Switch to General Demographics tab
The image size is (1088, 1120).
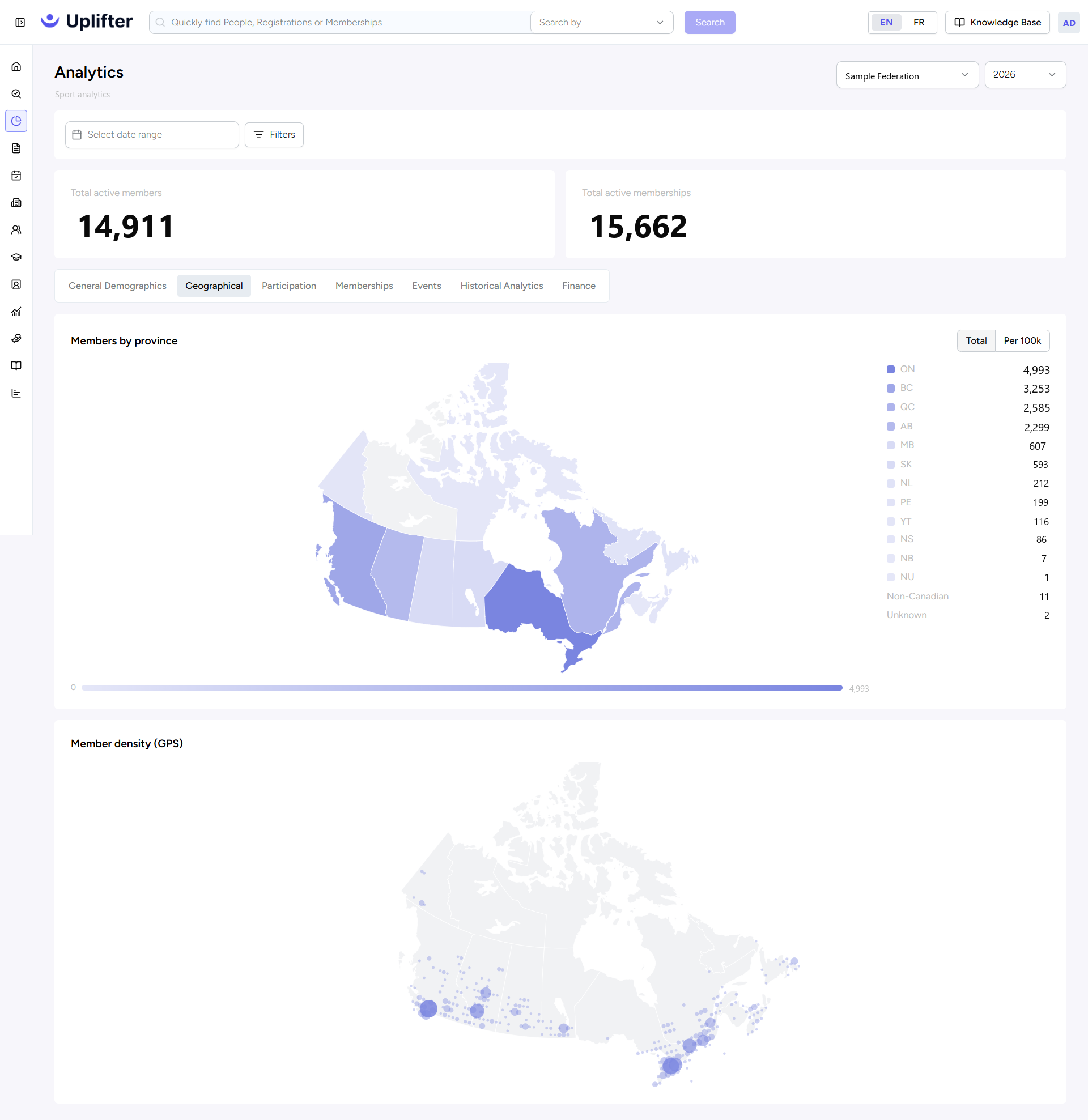[117, 286]
